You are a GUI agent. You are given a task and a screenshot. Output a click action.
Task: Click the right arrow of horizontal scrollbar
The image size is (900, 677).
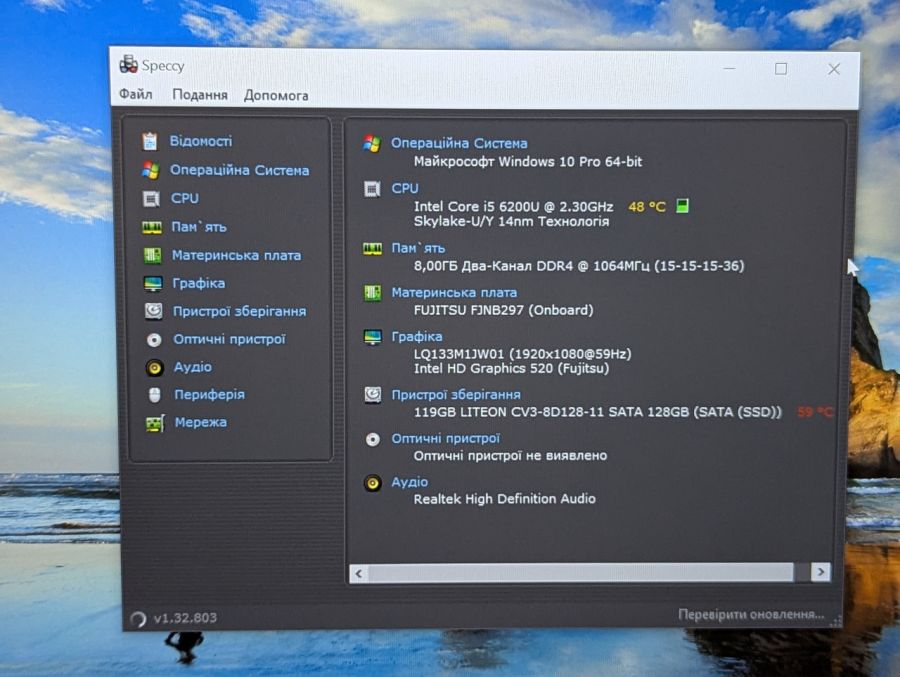[x=821, y=572]
